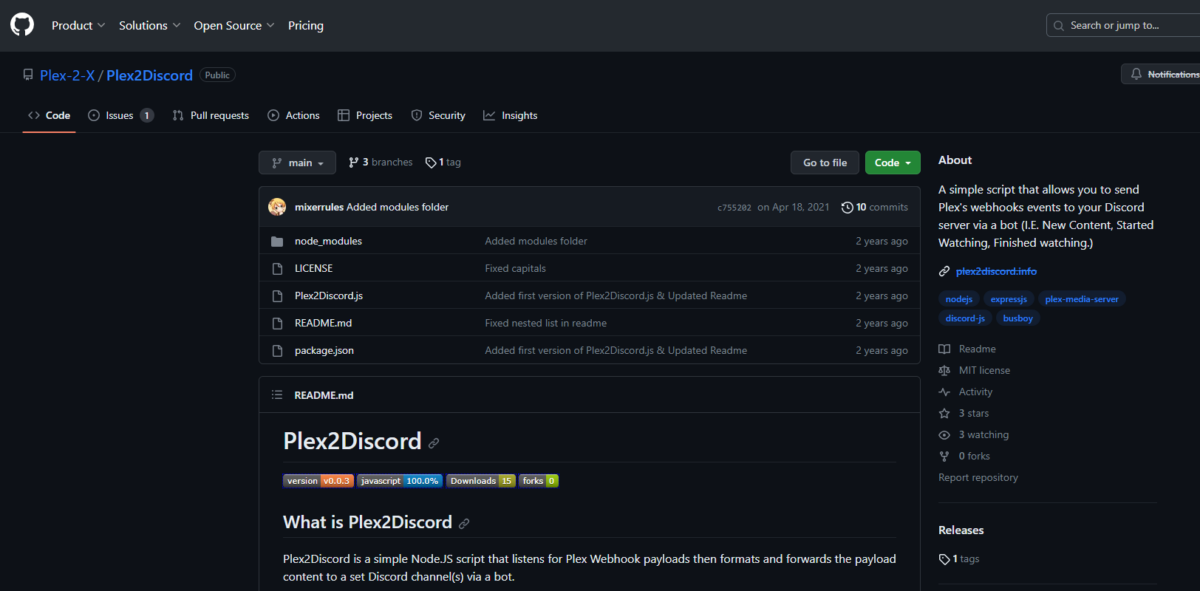Open the Open Source dropdown

click(x=234, y=25)
